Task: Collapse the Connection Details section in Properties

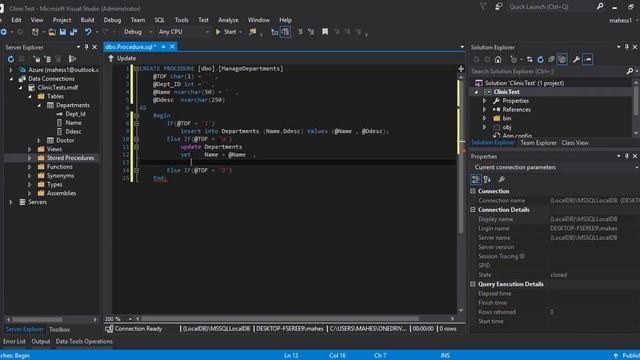Action: coord(473,210)
